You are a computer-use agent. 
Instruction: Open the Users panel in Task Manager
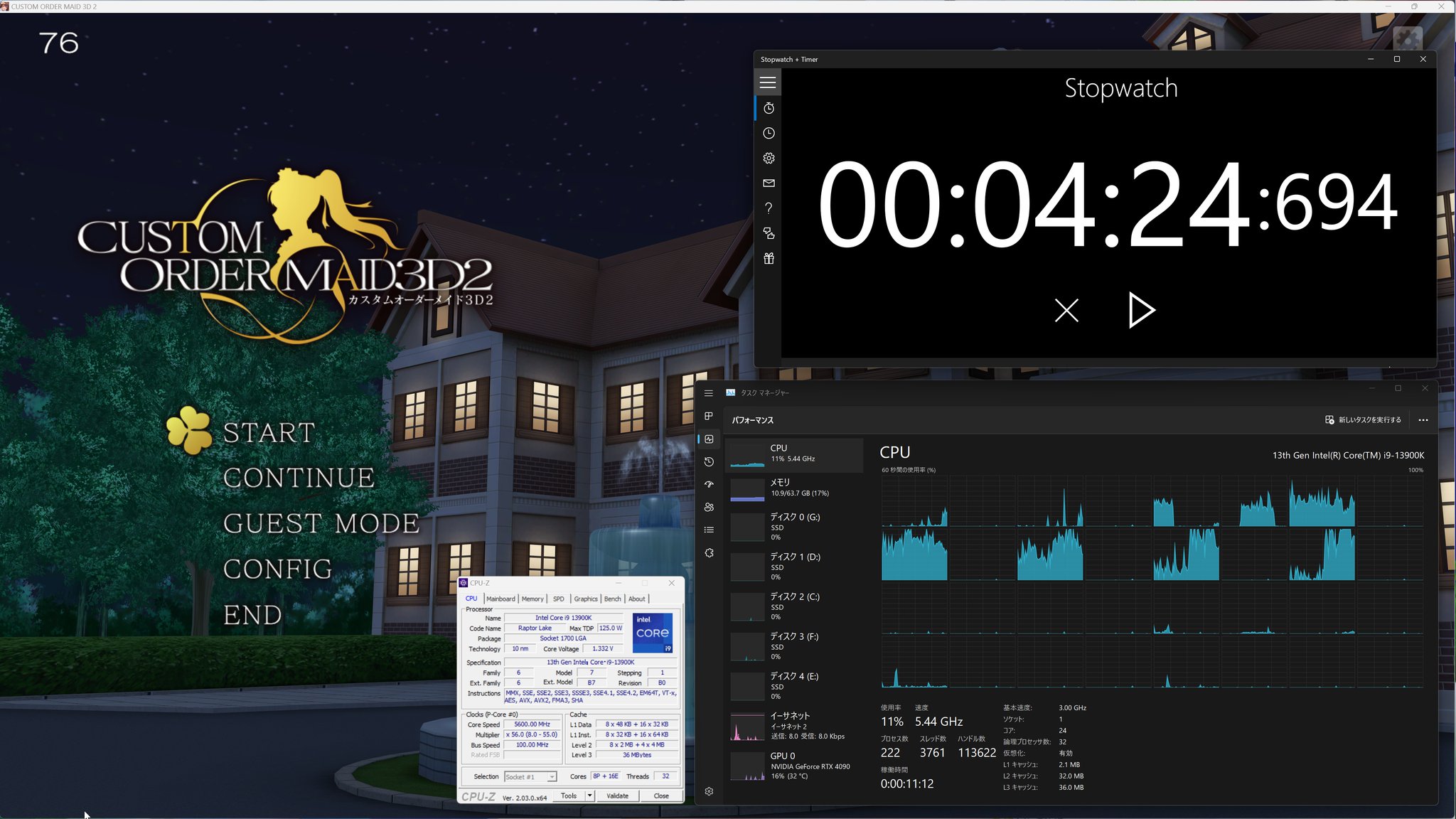pyautogui.click(x=709, y=507)
